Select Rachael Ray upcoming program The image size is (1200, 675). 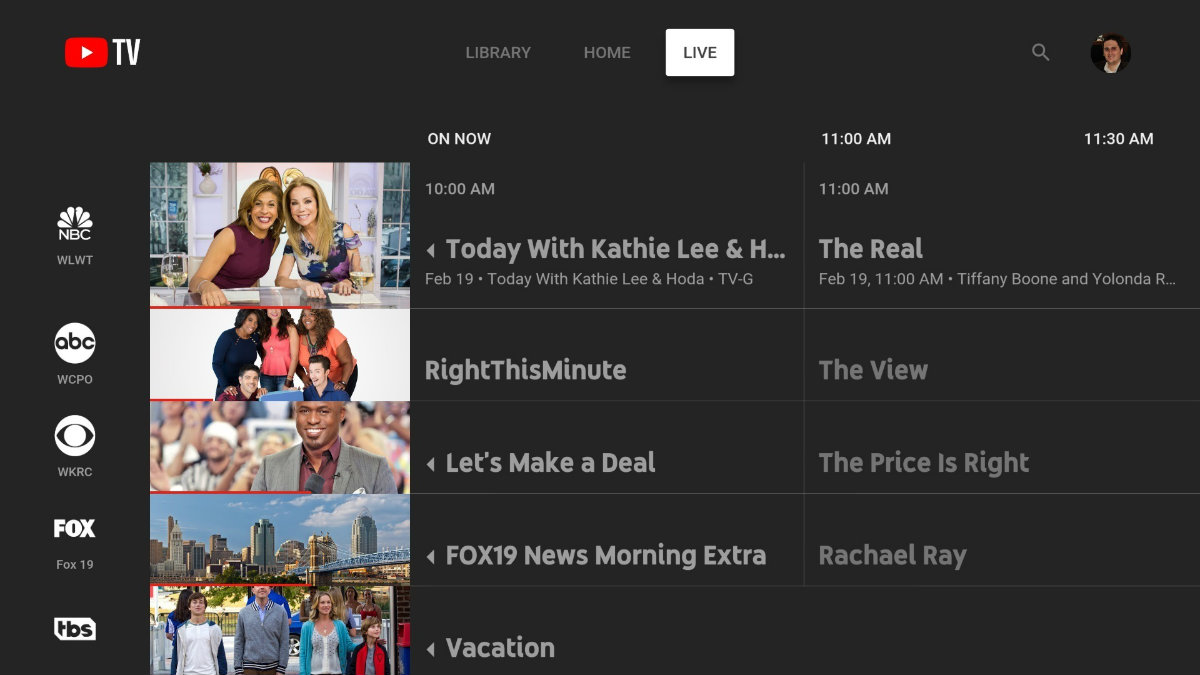893,556
